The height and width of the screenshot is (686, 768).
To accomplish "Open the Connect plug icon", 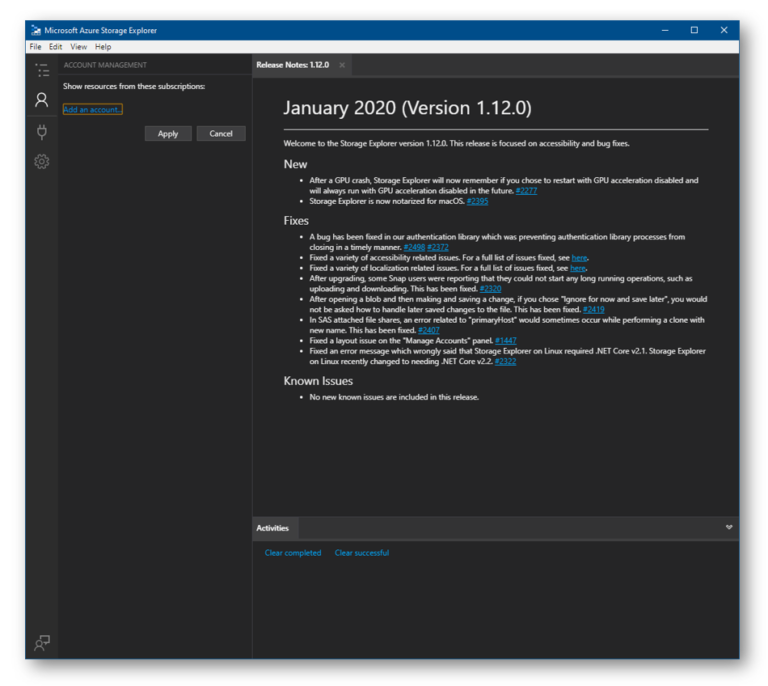I will point(42,132).
